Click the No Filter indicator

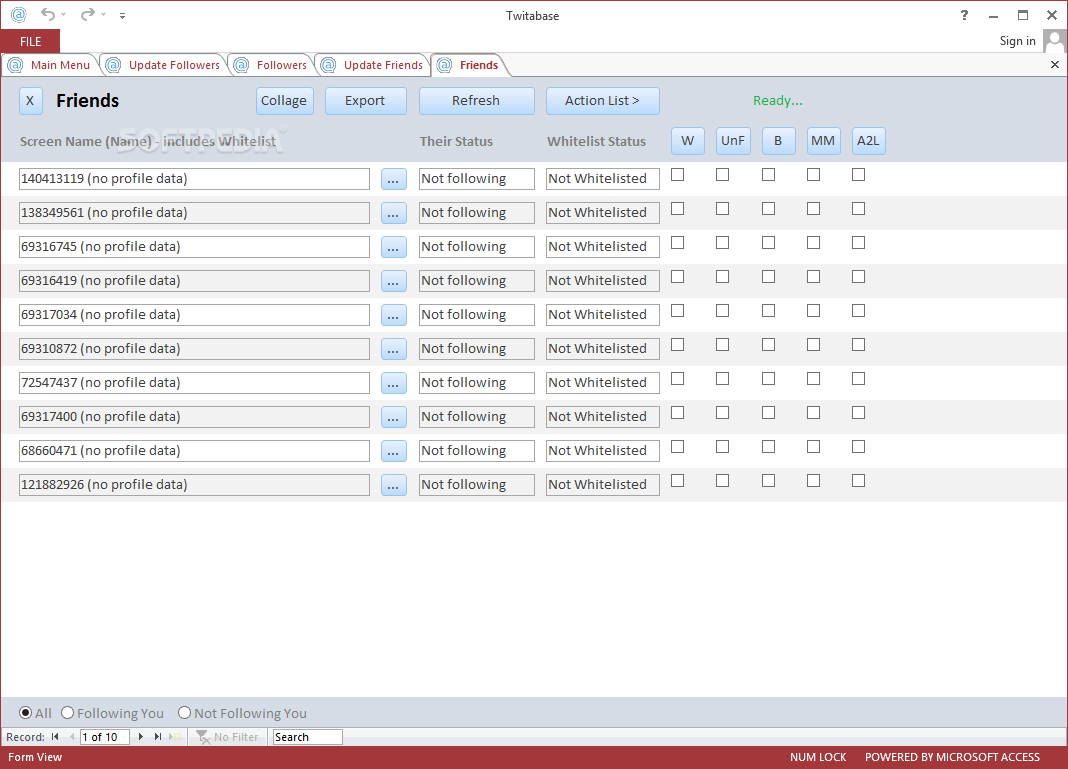tap(227, 737)
